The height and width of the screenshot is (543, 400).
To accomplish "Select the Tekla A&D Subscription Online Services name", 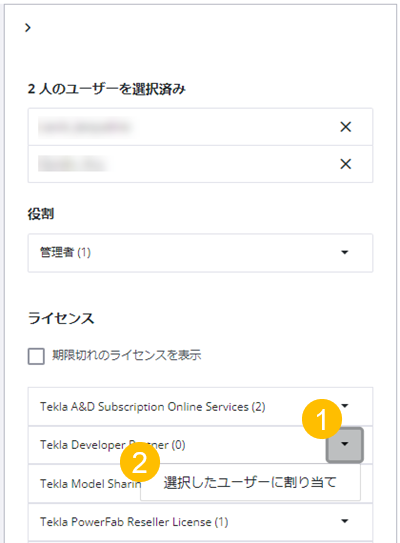I will pos(153,407).
